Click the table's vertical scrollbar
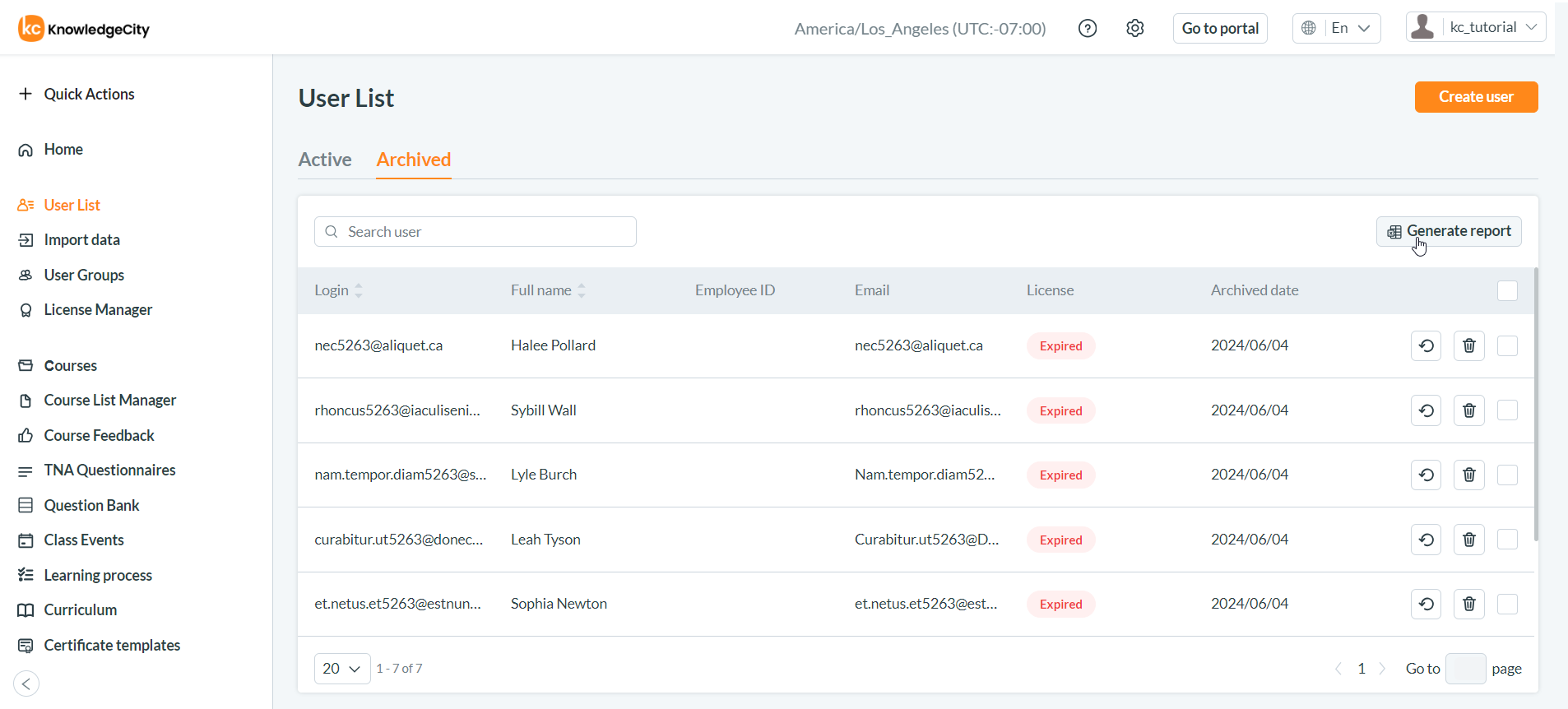1568x709 pixels. [1535, 403]
